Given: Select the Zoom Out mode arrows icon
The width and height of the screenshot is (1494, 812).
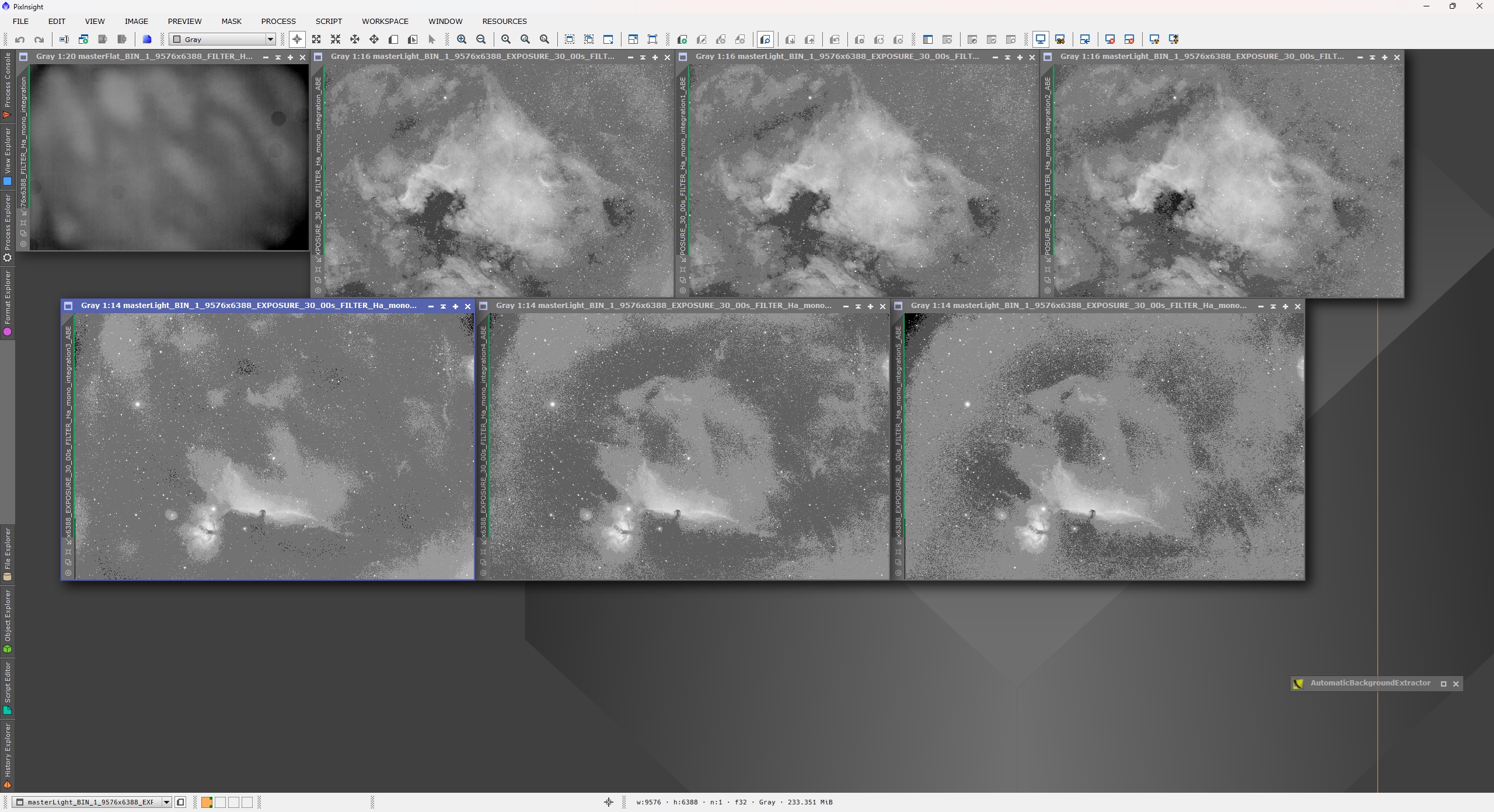Looking at the screenshot, I should (336, 40).
